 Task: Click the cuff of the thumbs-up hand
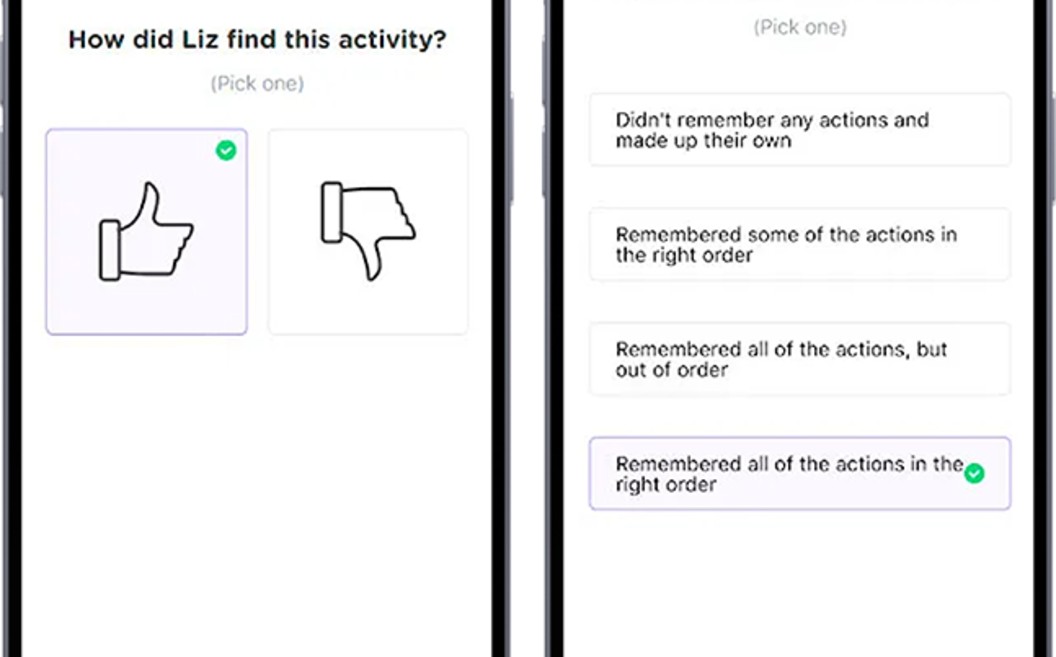click(110, 251)
